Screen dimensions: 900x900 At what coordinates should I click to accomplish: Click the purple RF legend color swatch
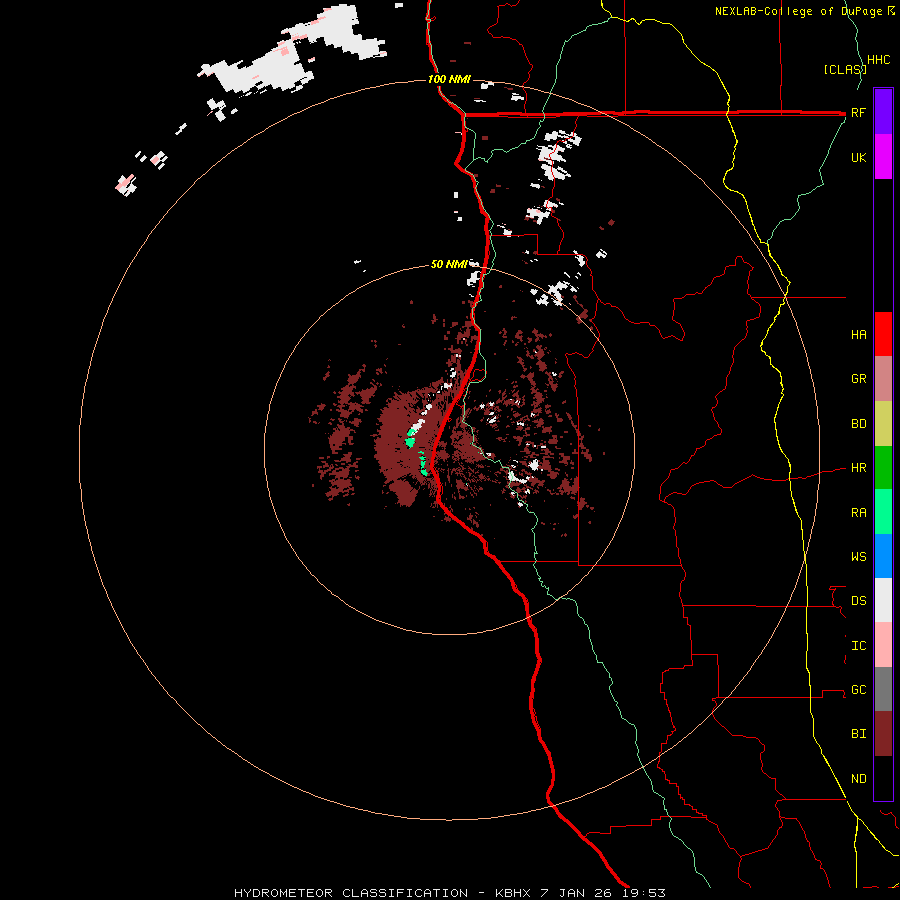(x=883, y=112)
